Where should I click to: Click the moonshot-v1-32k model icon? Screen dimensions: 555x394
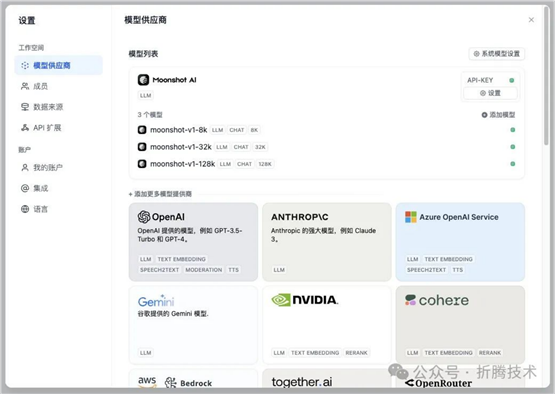(142, 147)
